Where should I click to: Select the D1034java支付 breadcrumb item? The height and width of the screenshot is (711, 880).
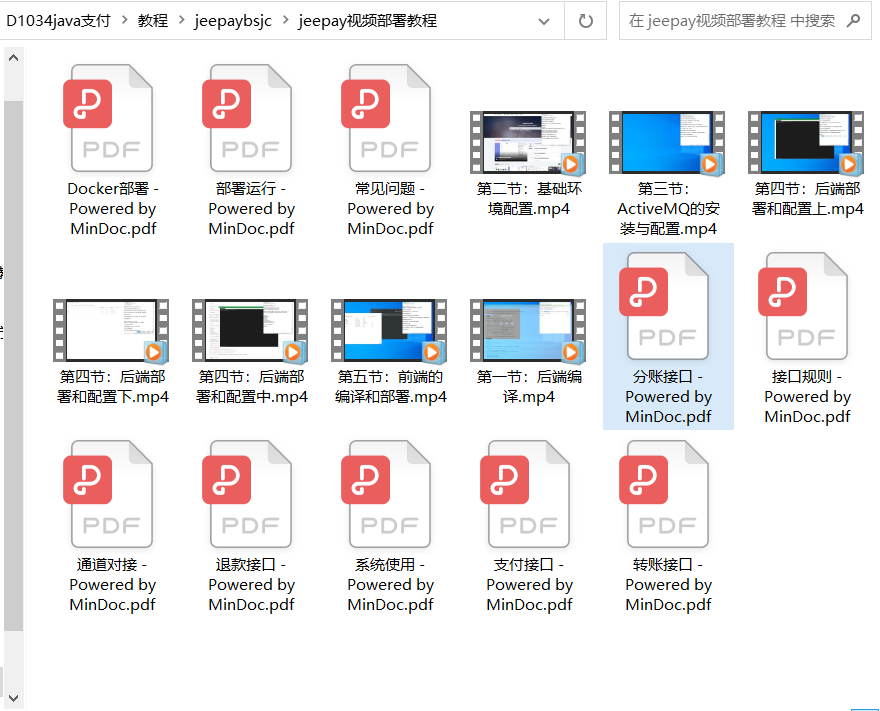(60, 19)
